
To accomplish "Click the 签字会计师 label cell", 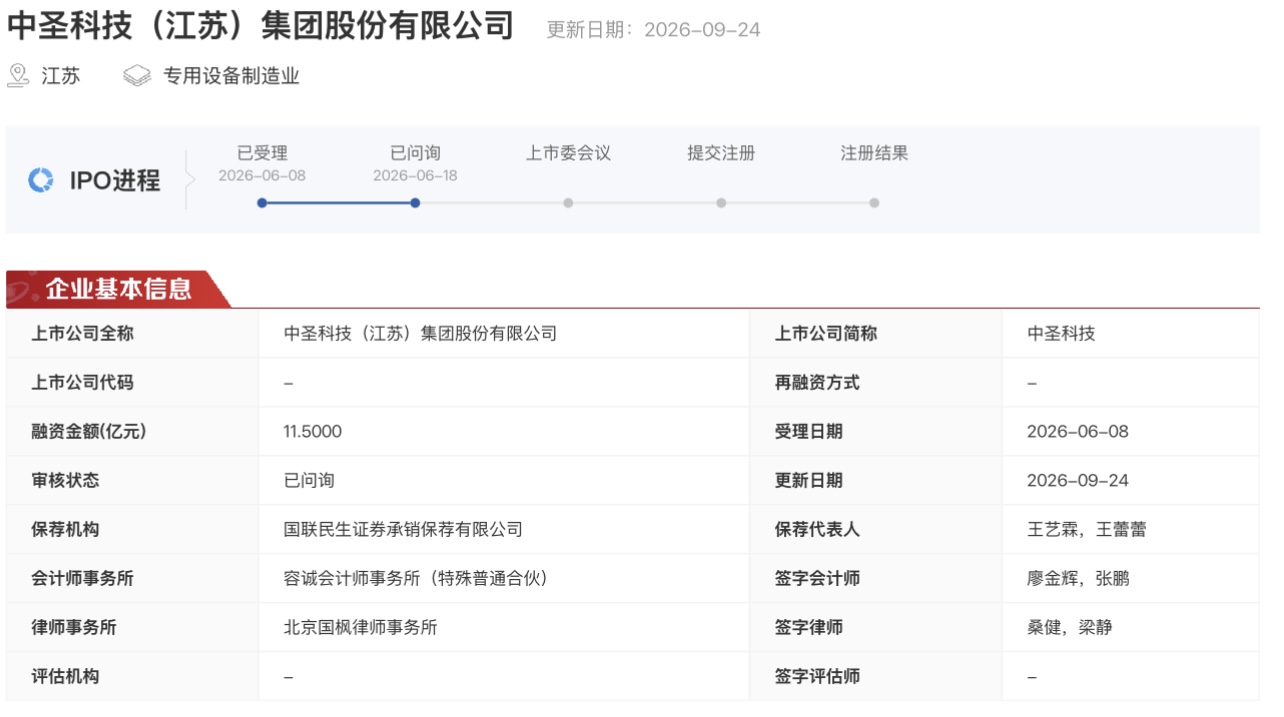I will click(x=876, y=579).
